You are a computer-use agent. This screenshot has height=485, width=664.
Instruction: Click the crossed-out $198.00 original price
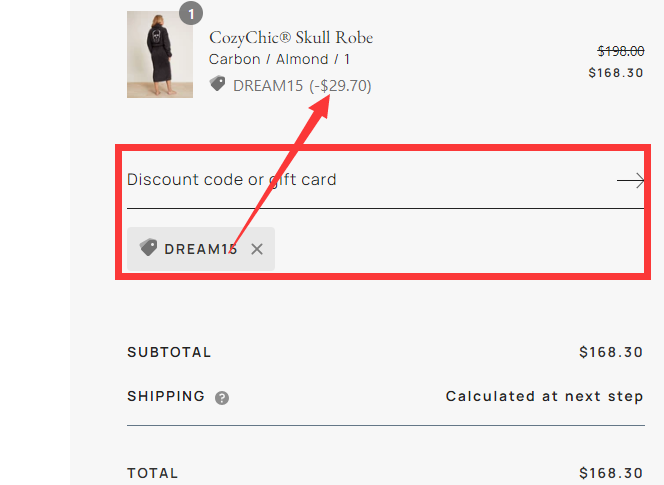point(620,51)
